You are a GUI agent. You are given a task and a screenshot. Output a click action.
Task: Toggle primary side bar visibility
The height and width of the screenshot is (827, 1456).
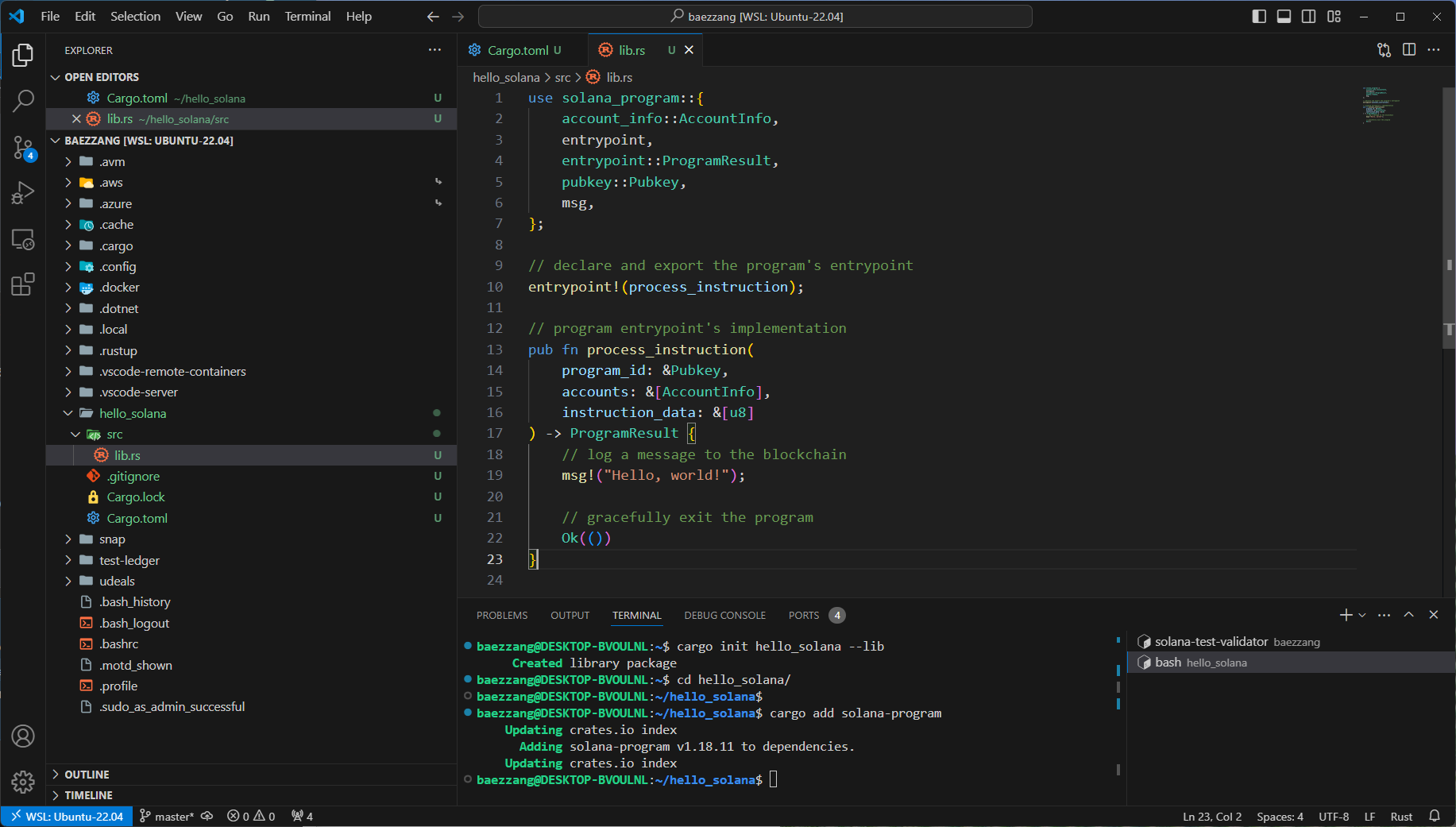(x=1259, y=17)
